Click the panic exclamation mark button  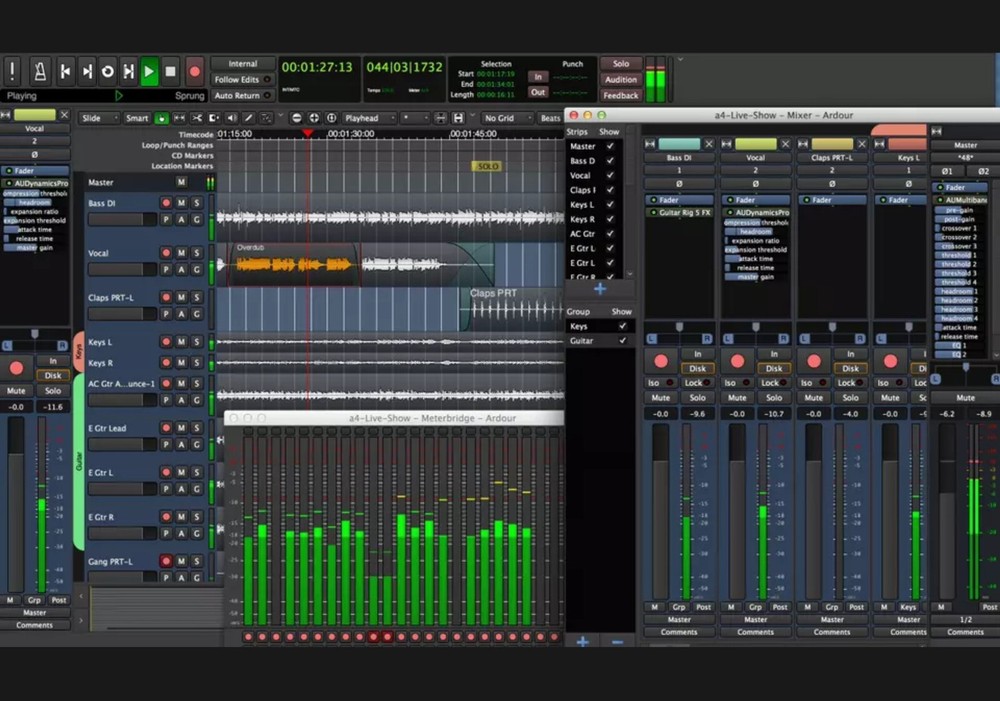(12, 71)
